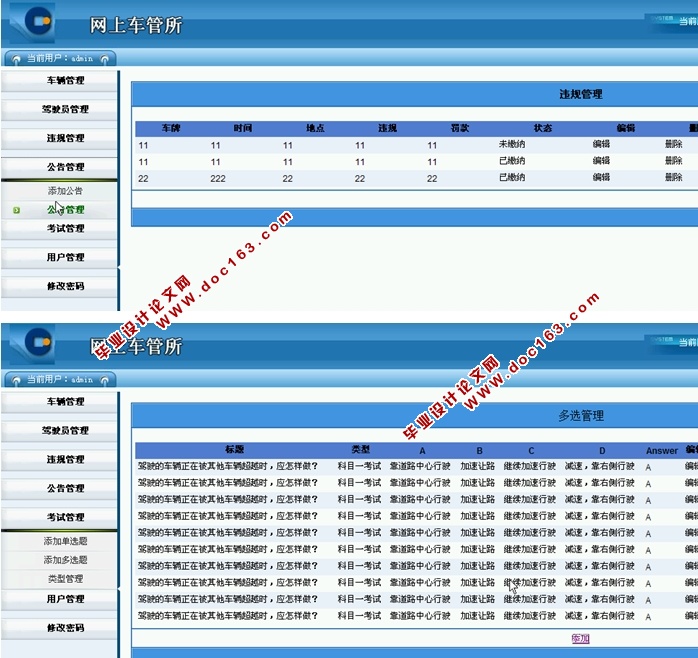Edit the violation row with status 未缴纳

coord(601,144)
